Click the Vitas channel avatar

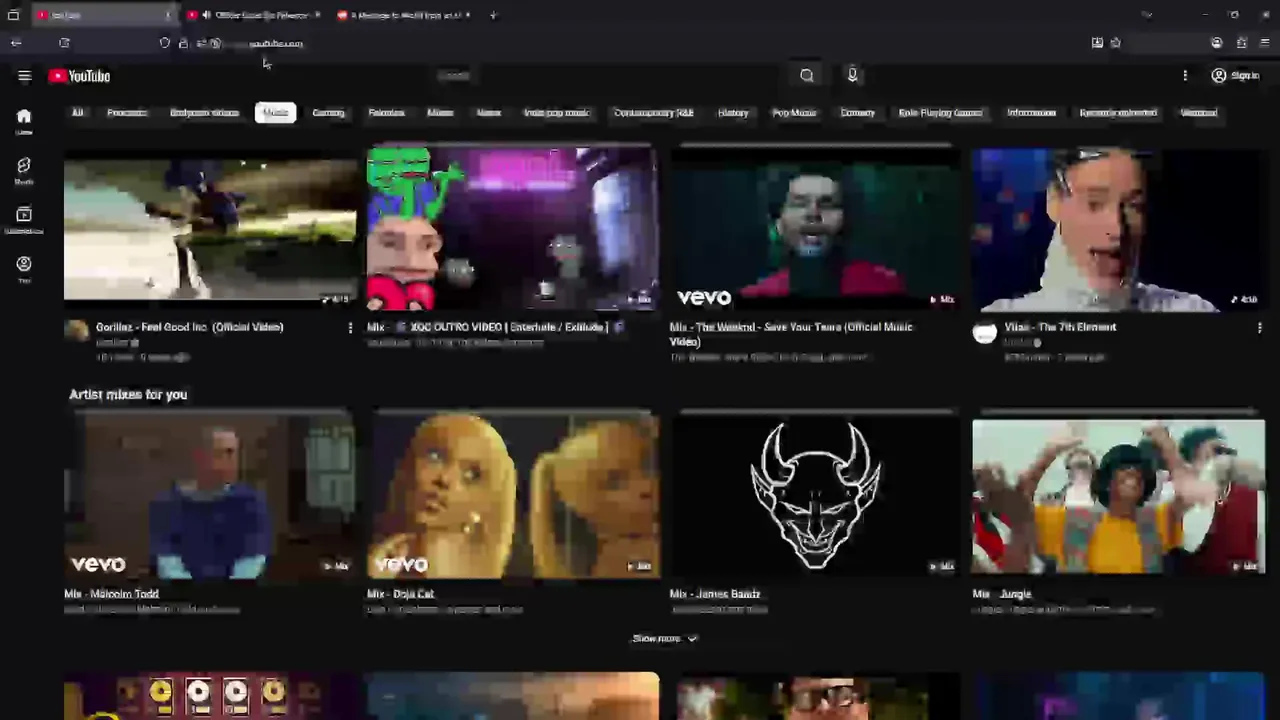click(x=985, y=332)
